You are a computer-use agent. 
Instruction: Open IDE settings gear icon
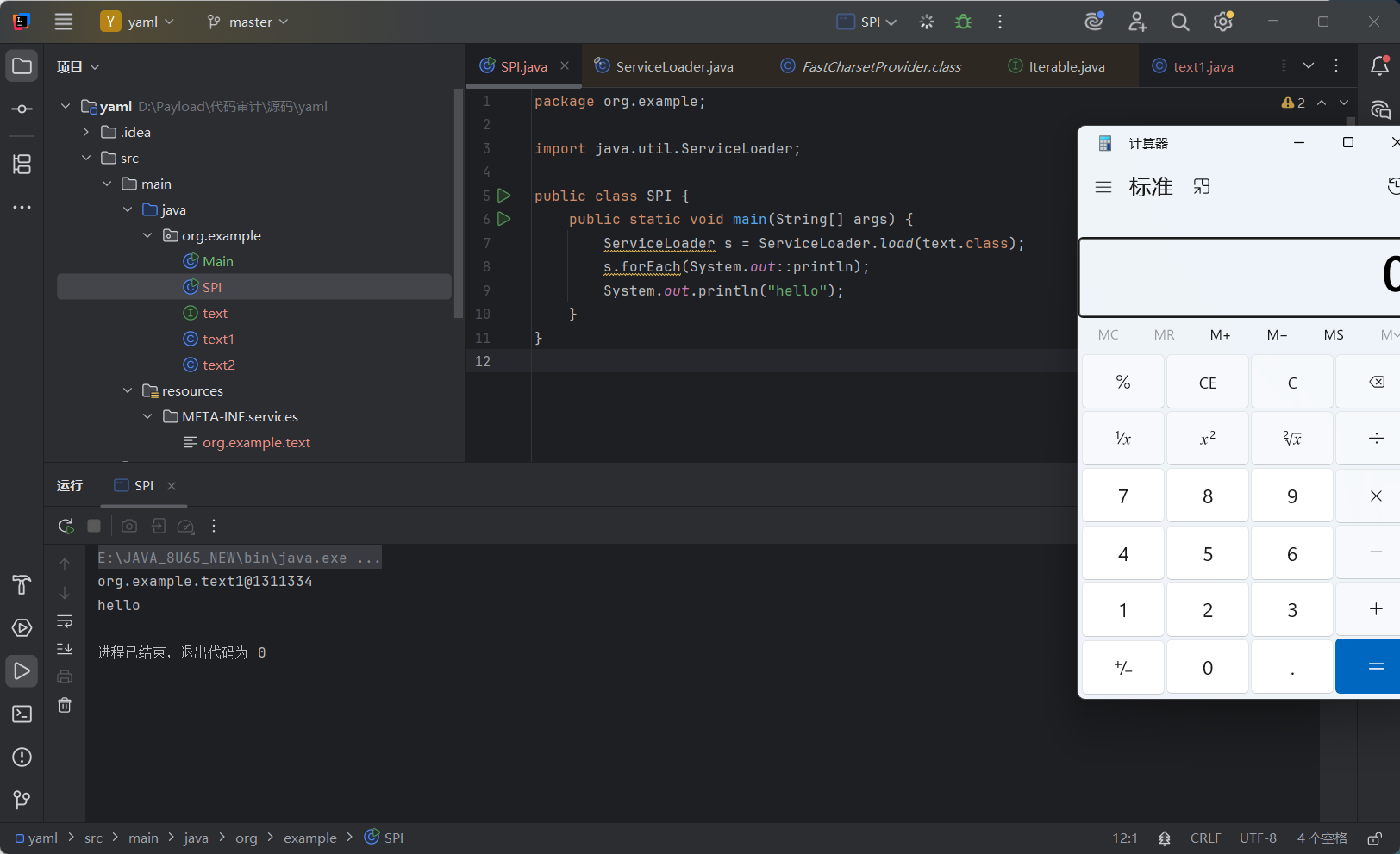(1222, 22)
